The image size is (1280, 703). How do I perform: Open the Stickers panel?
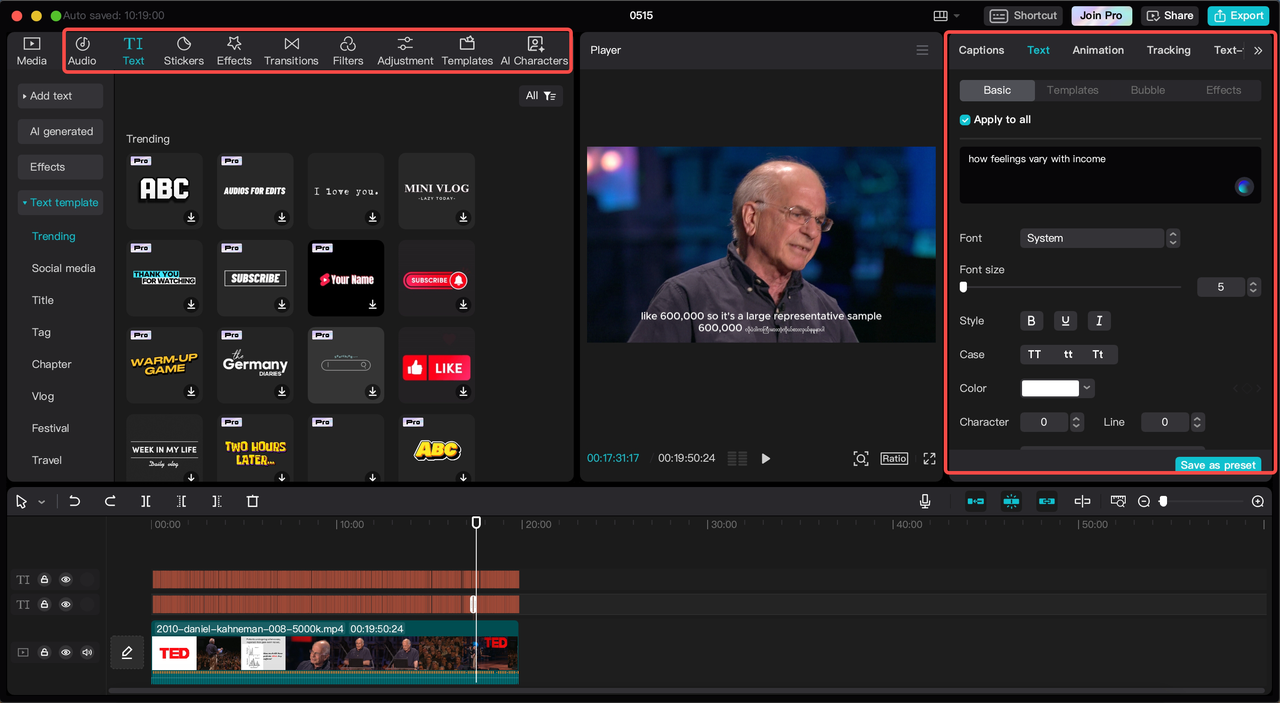click(x=184, y=51)
